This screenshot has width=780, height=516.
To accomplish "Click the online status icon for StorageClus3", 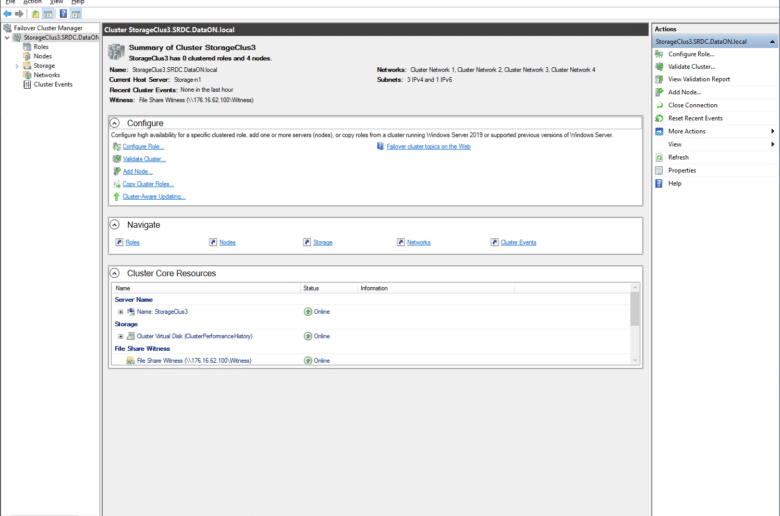I will click(x=308, y=312).
